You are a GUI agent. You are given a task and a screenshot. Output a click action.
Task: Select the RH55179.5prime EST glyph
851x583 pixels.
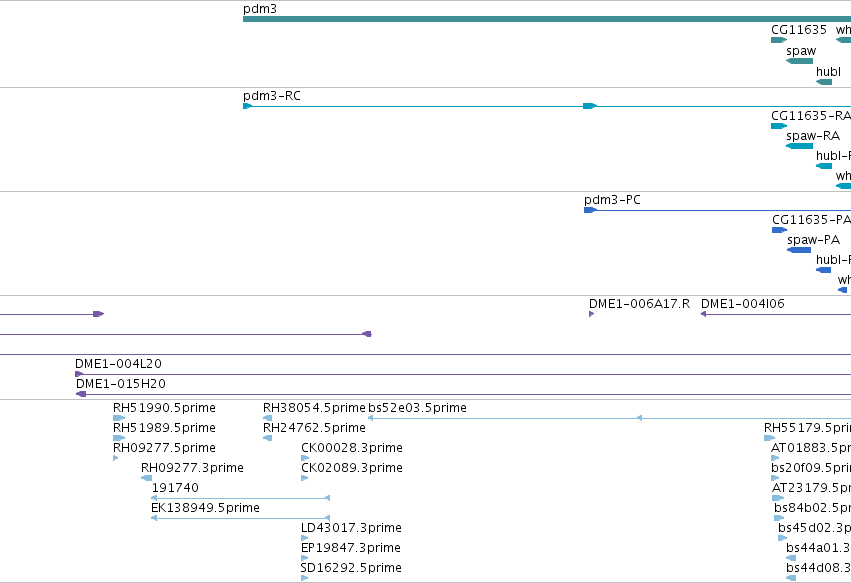(770, 438)
